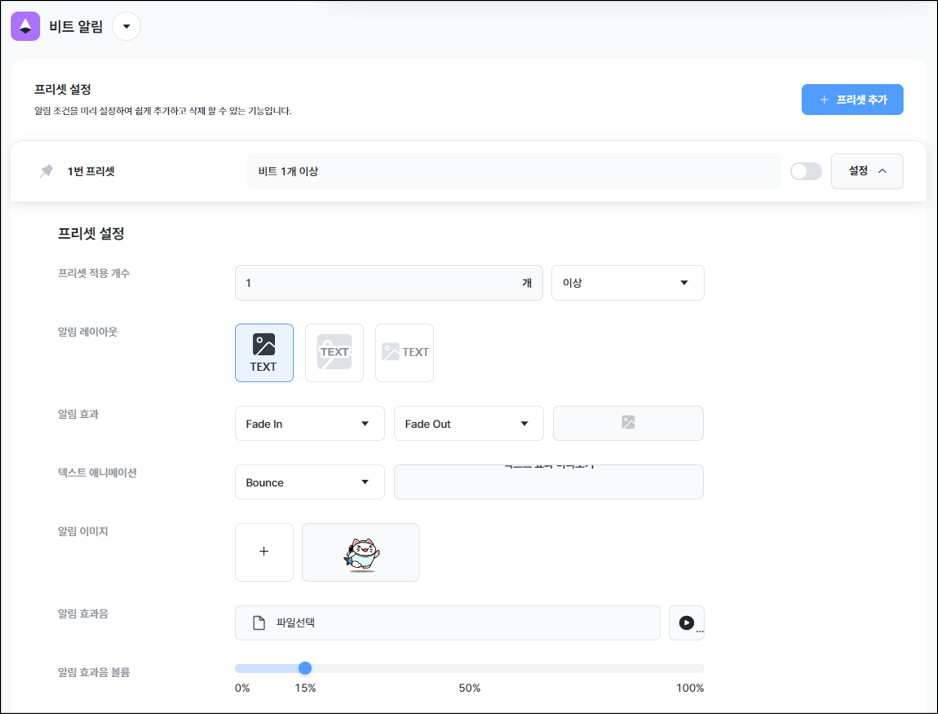Viewport: 938px width, 714px height.
Task: Select image-above-text alert layout
Action: pos(264,353)
